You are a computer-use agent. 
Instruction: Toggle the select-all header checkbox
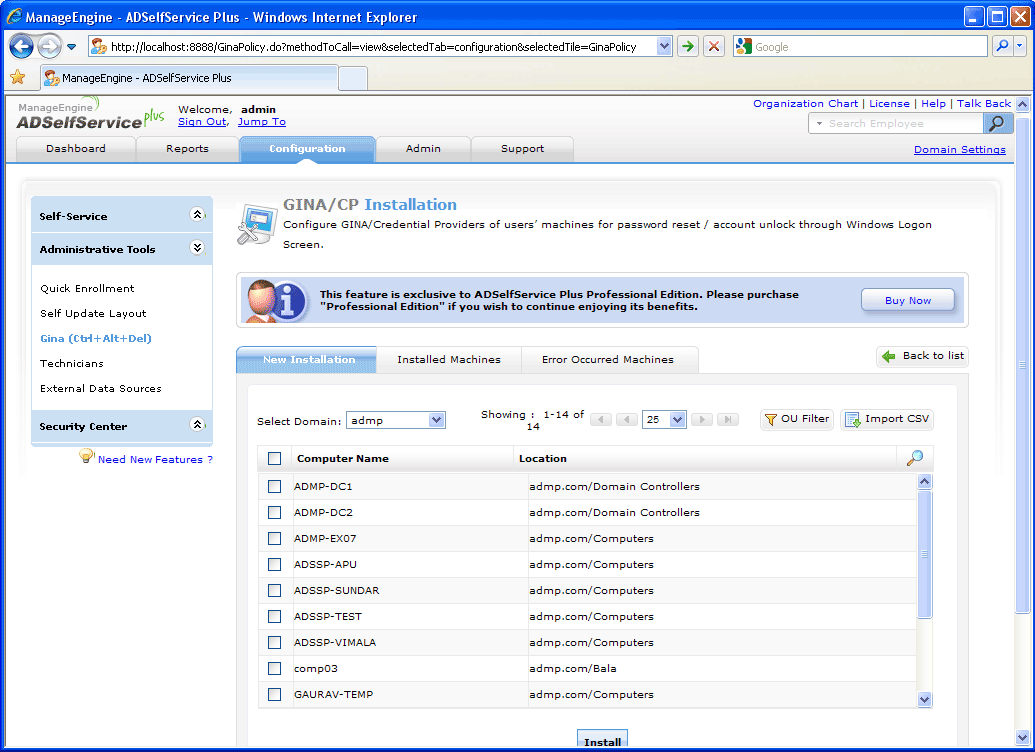click(x=275, y=459)
